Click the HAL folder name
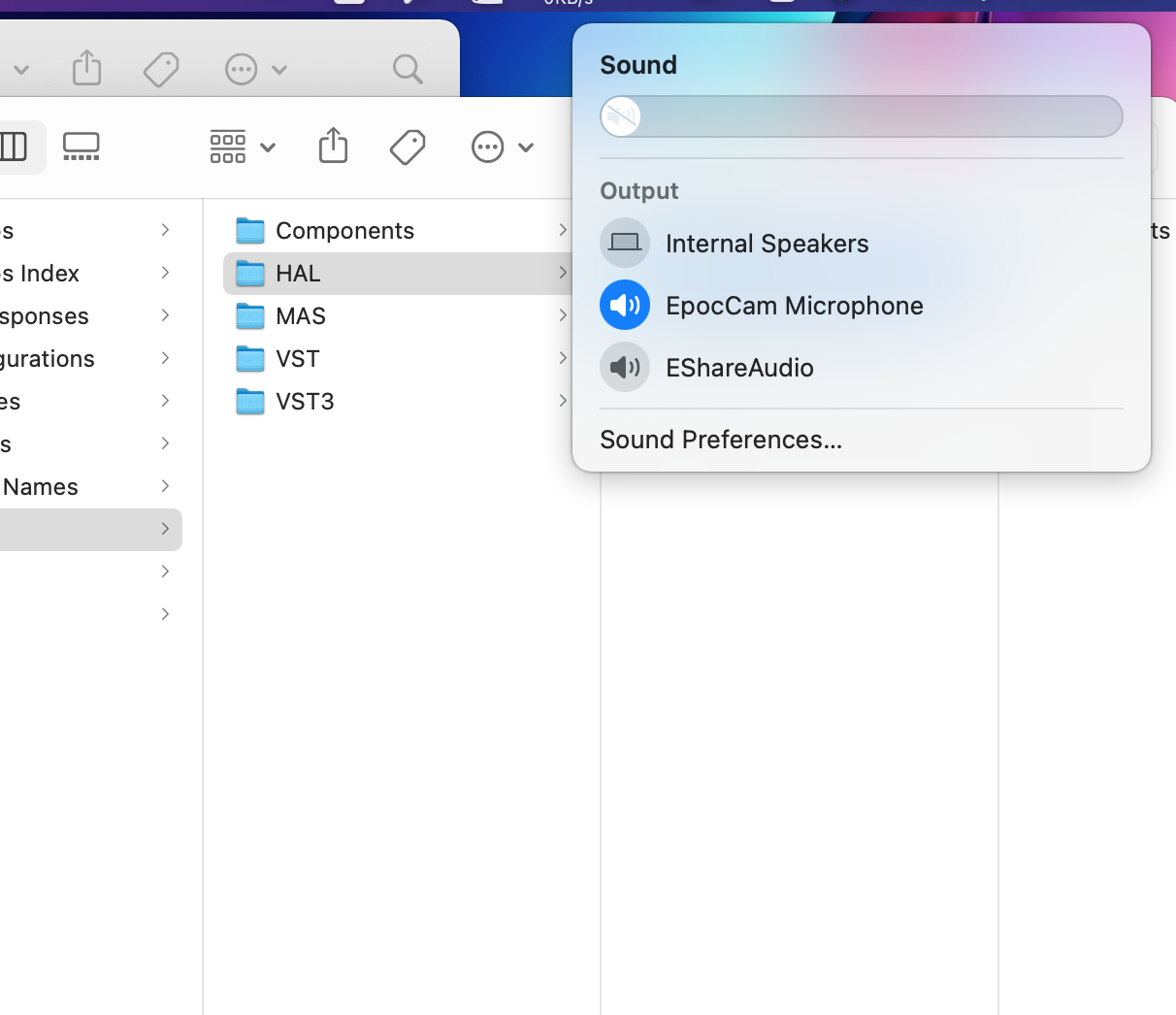1176x1015 pixels. pos(298,274)
